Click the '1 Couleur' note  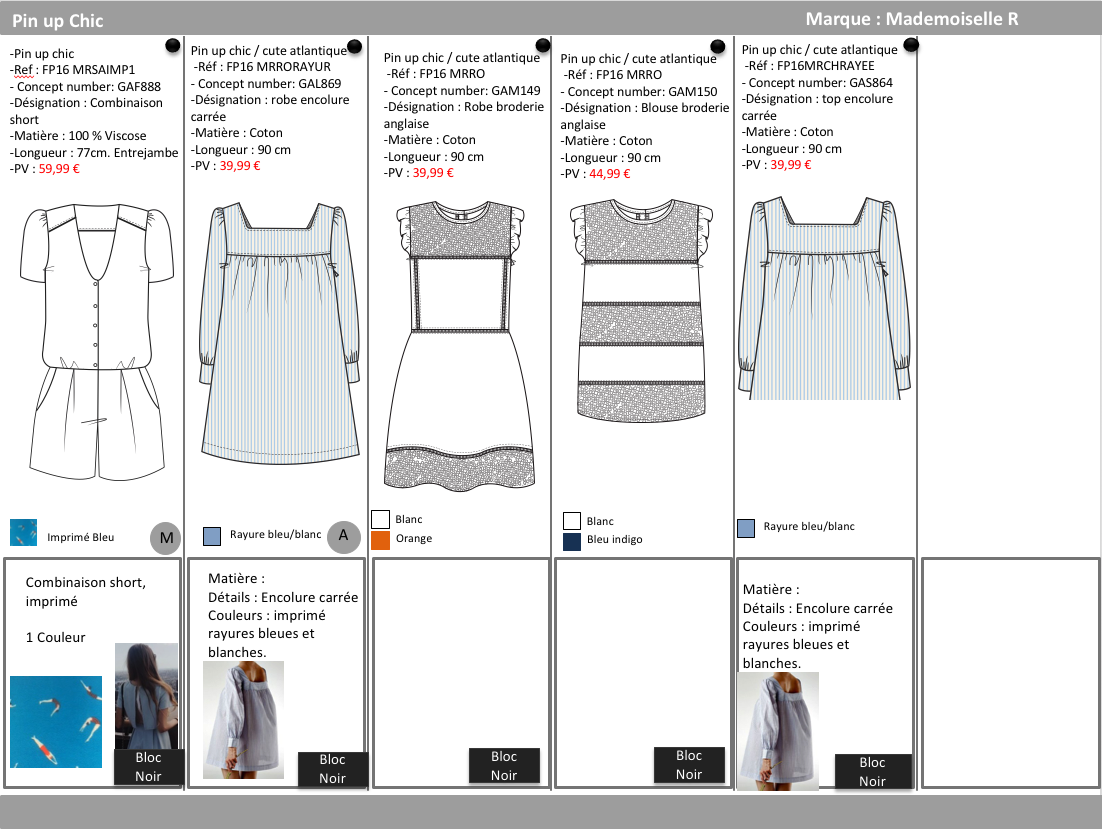(56, 637)
